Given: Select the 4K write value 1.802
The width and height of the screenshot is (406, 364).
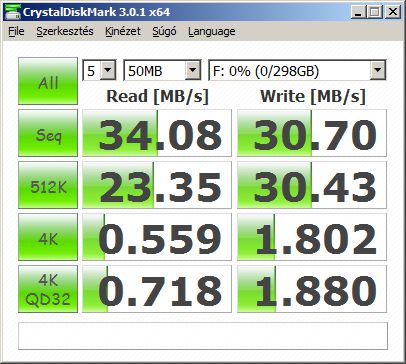Looking at the screenshot, I should (x=312, y=237).
